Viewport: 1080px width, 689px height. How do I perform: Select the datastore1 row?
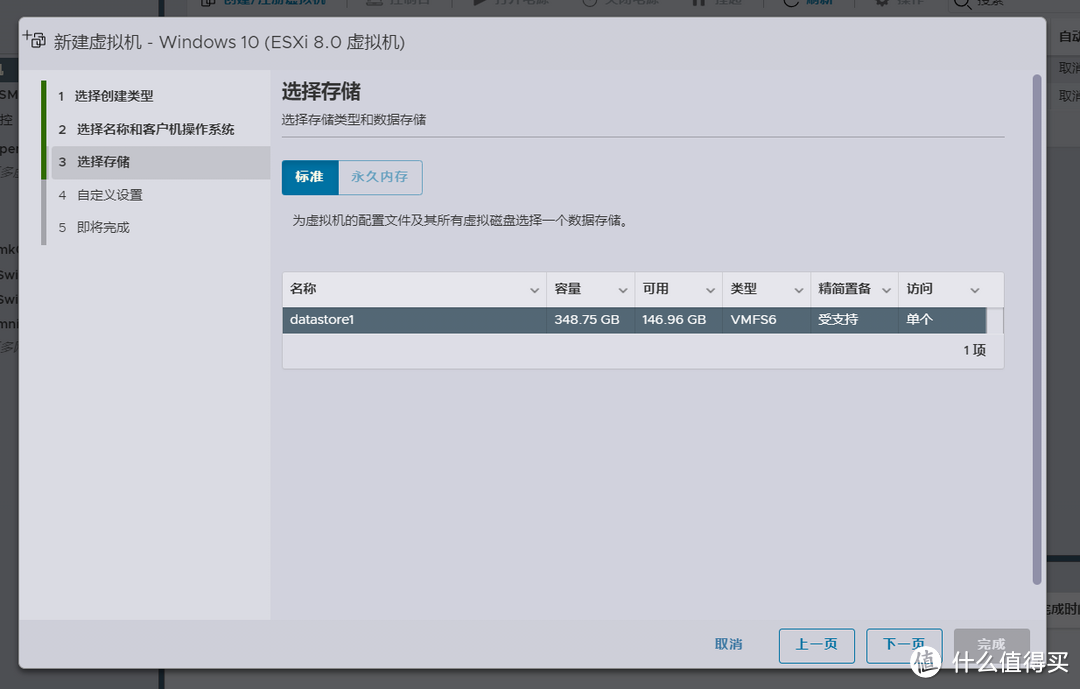tap(634, 320)
